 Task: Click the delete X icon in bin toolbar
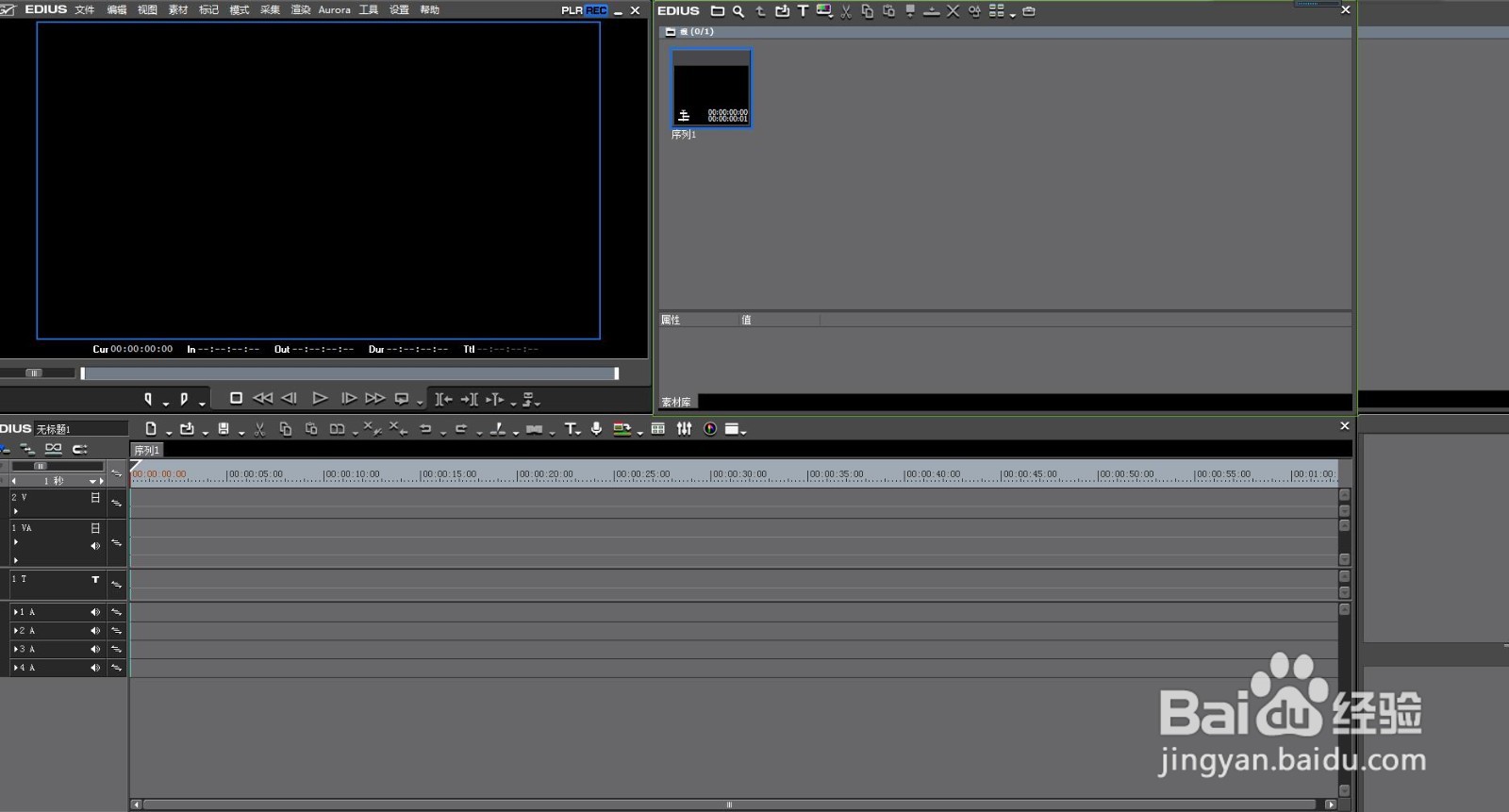click(x=953, y=11)
